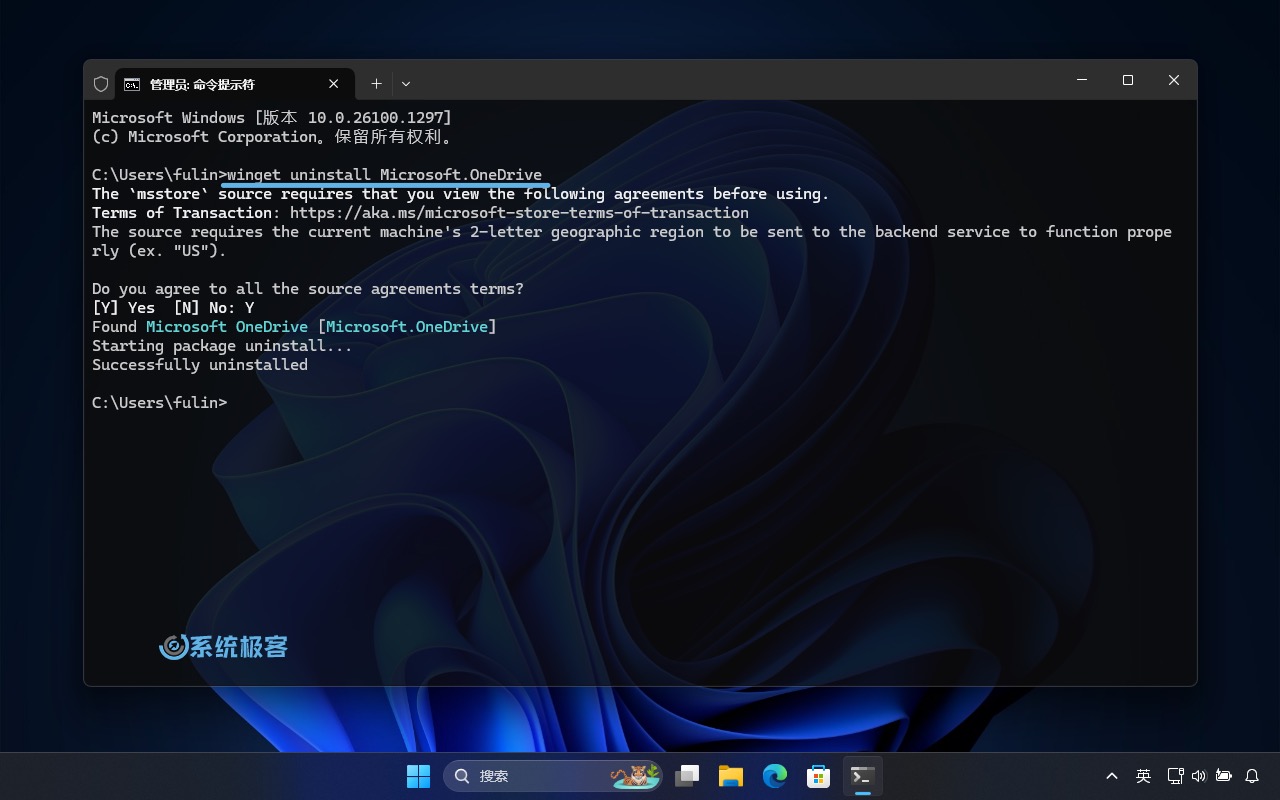
Task: Minimize the terminal window
Action: (x=1081, y=80)
